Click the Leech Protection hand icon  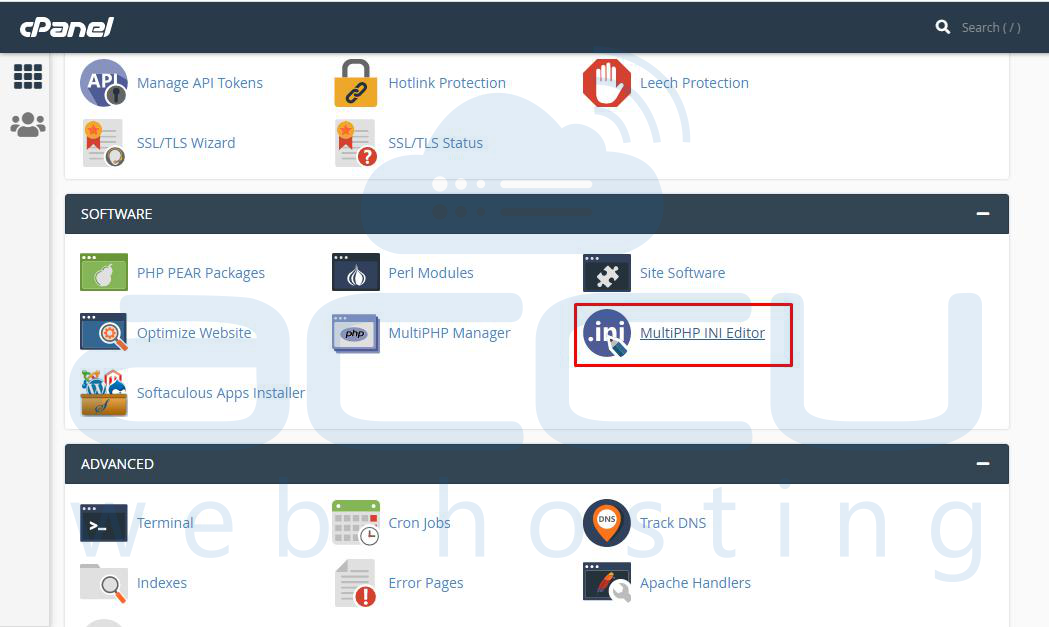[x=607, y=83]
